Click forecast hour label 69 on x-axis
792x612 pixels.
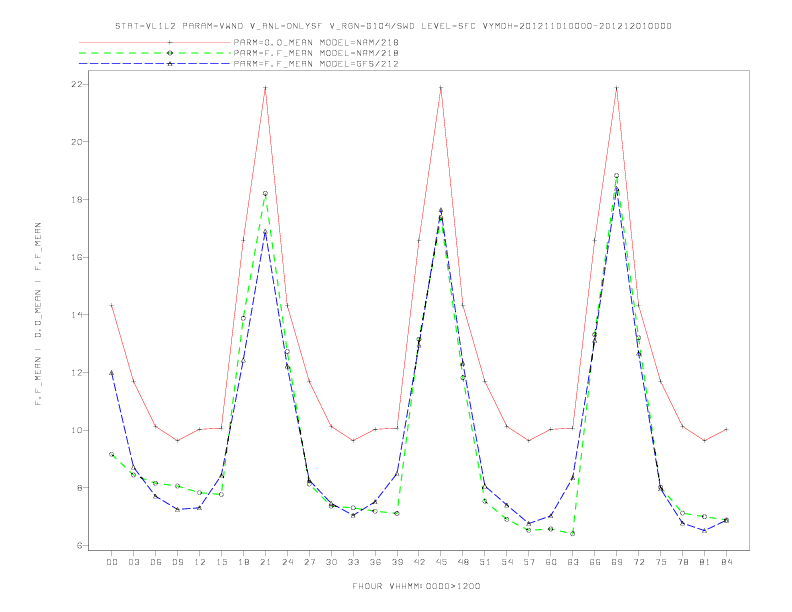click(x=617, y=562)
